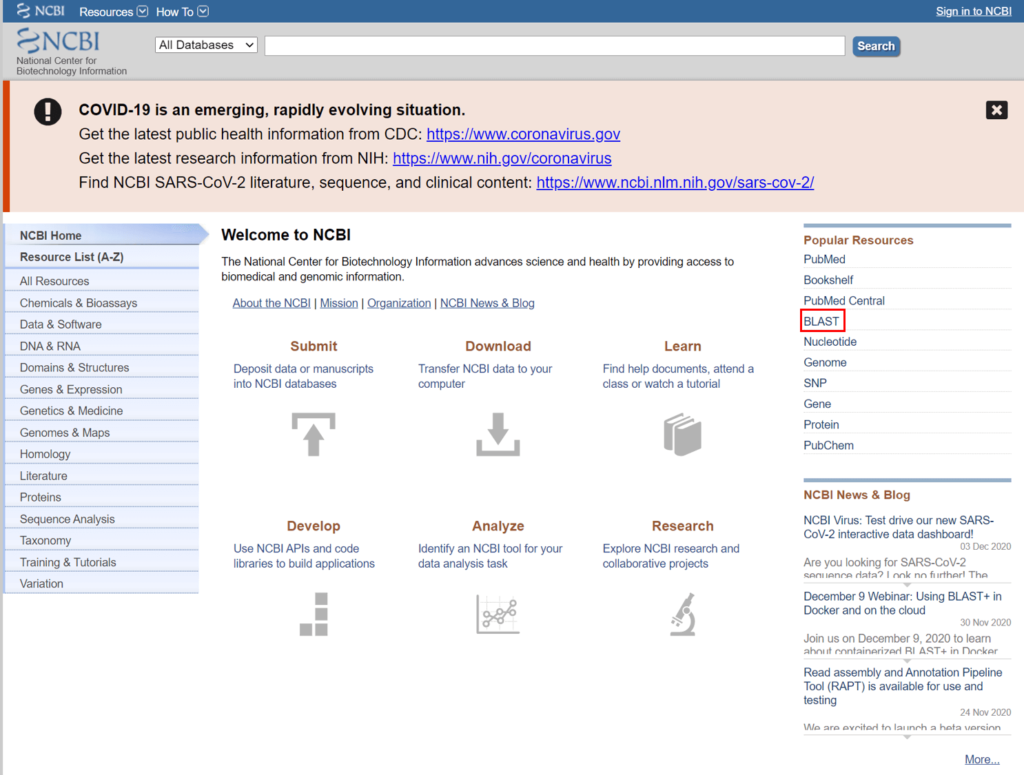Open the nih.gov/coronavirus link

click(502, 158)
